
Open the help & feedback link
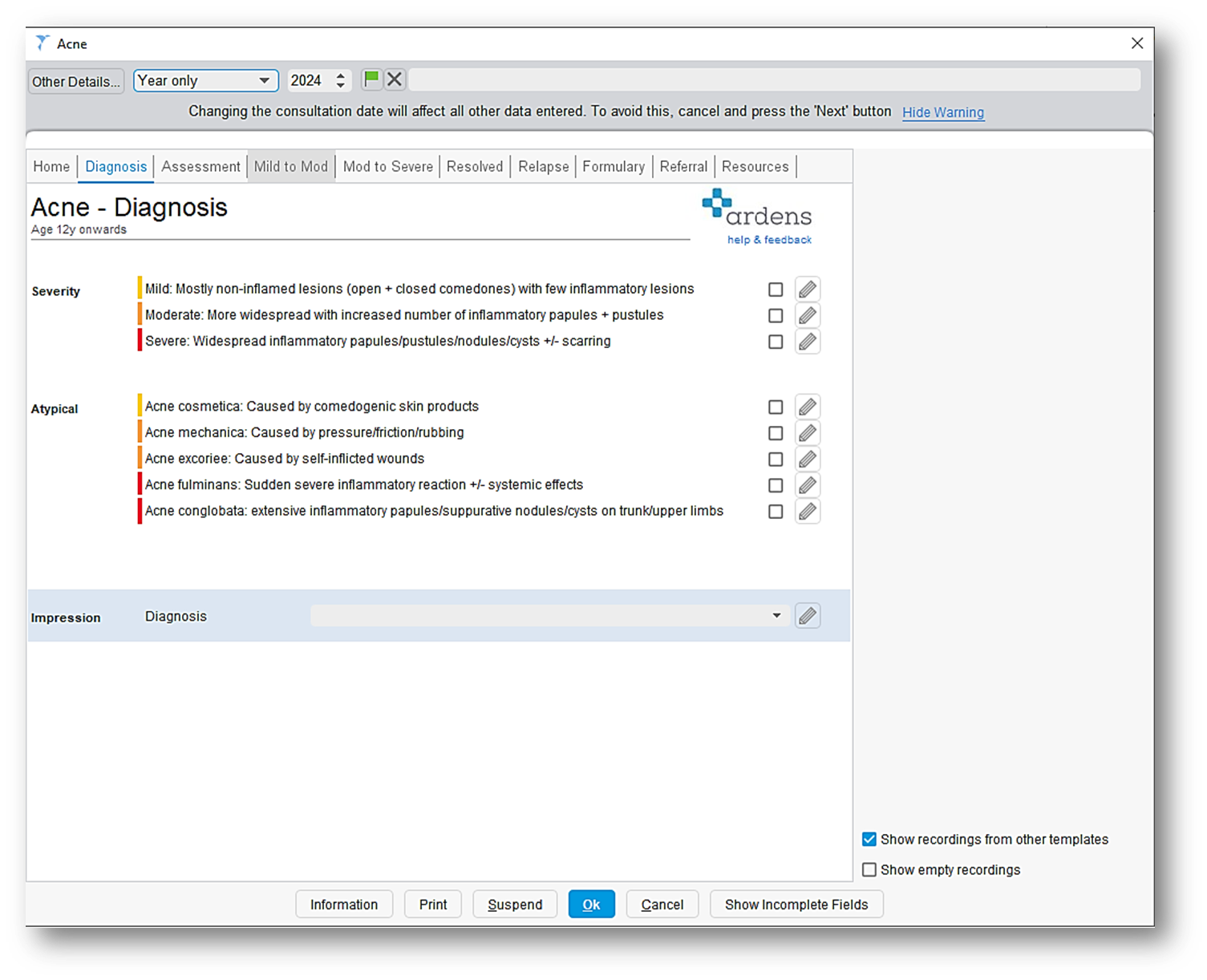pos(769,240)
